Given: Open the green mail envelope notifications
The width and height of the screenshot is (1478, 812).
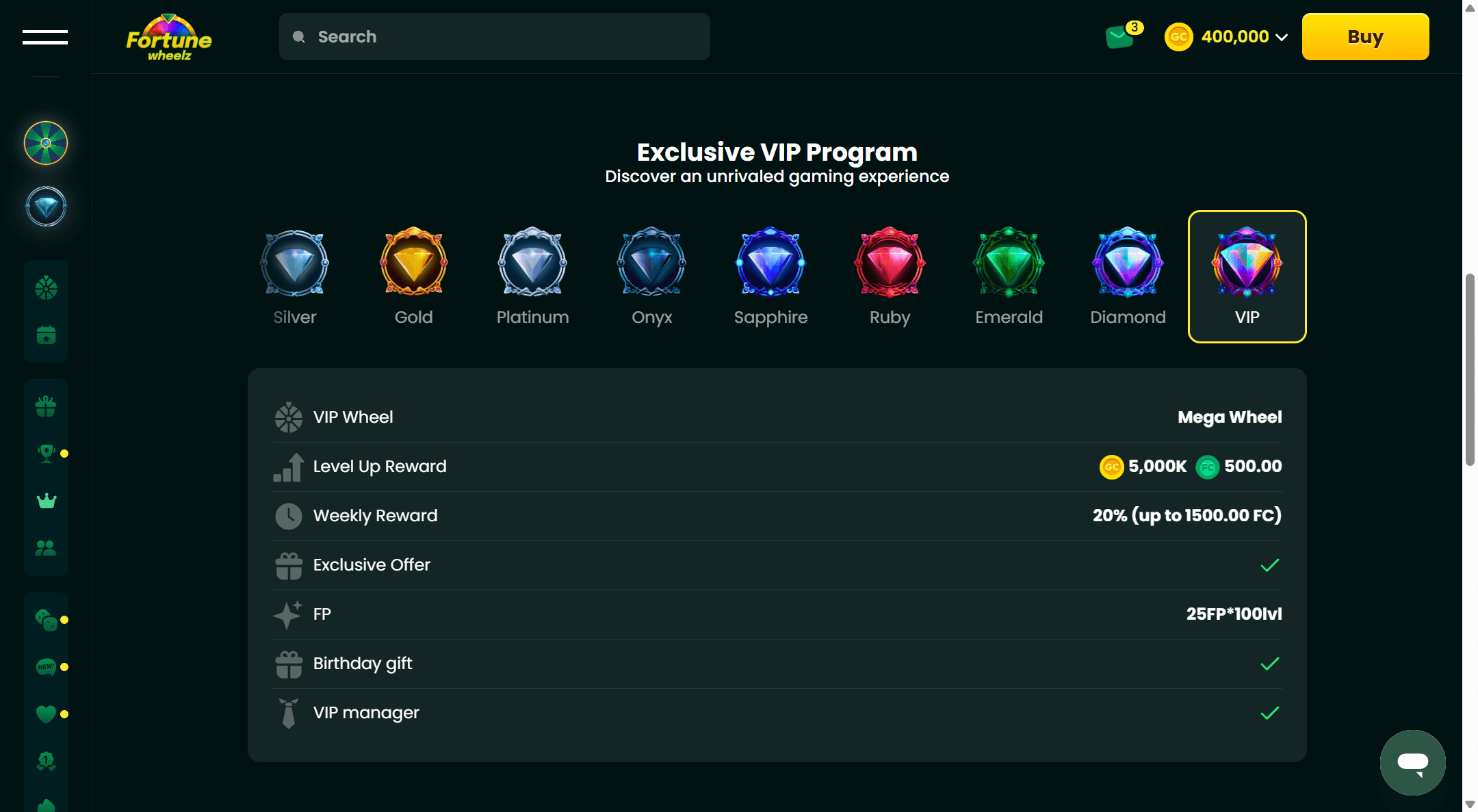Looking at the screenshot, I should tap(1120, 37).
